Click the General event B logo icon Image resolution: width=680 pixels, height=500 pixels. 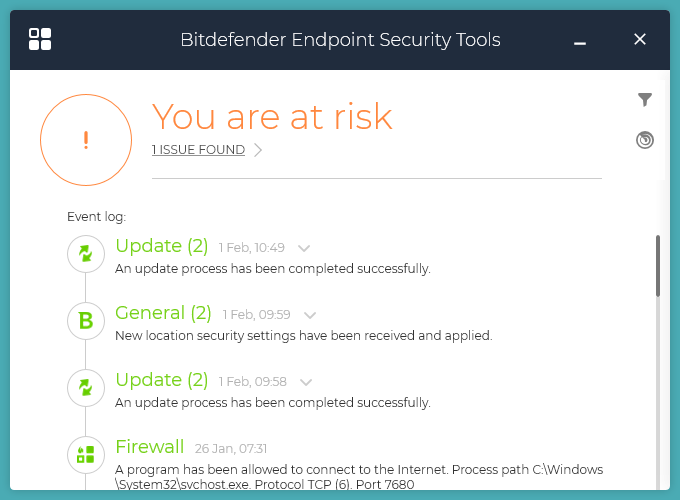(x=86, y=321)
